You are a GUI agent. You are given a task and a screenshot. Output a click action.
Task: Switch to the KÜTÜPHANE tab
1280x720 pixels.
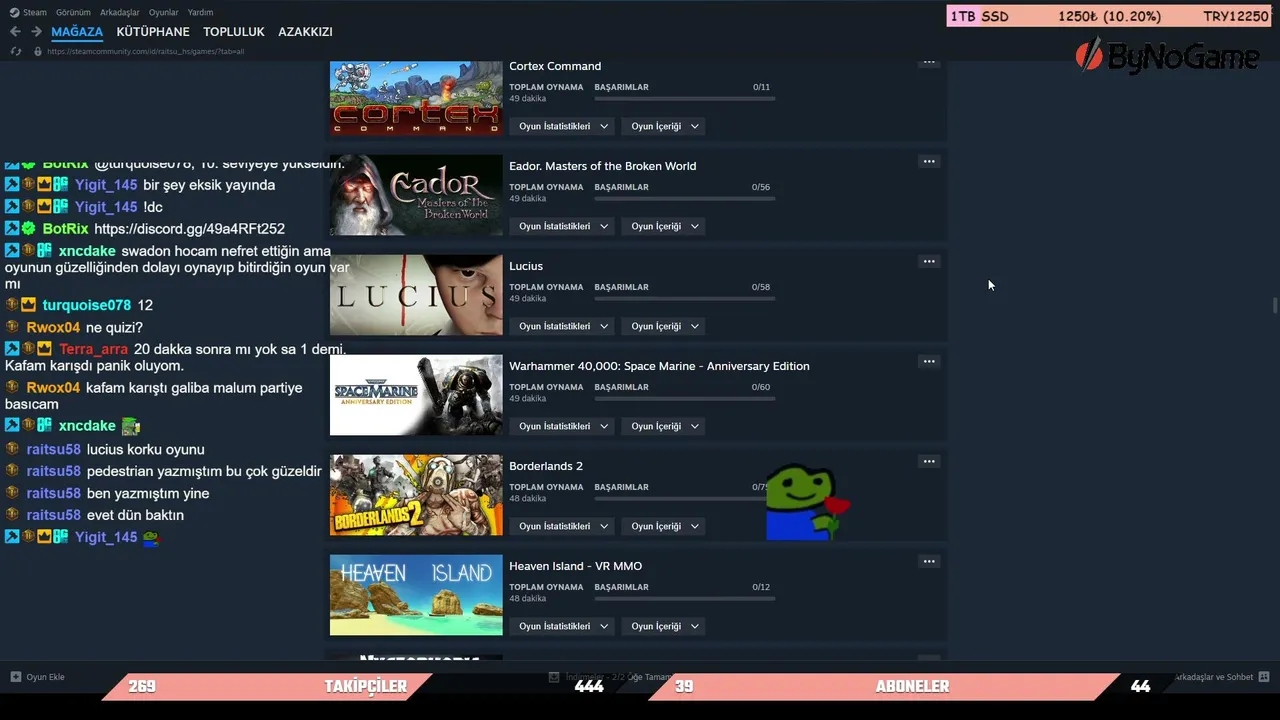pos(153,32)
